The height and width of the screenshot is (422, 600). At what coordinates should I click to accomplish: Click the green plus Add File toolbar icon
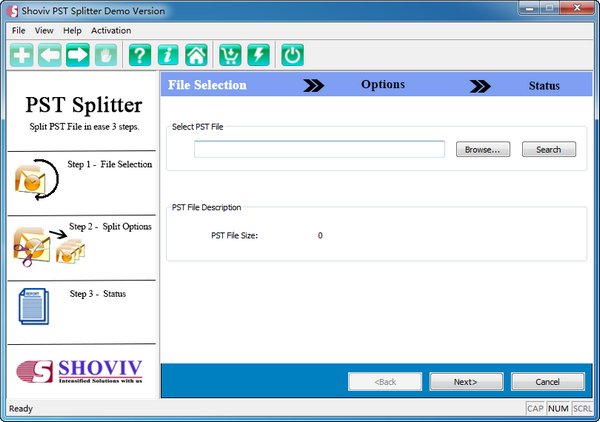[x=21, y=55]
